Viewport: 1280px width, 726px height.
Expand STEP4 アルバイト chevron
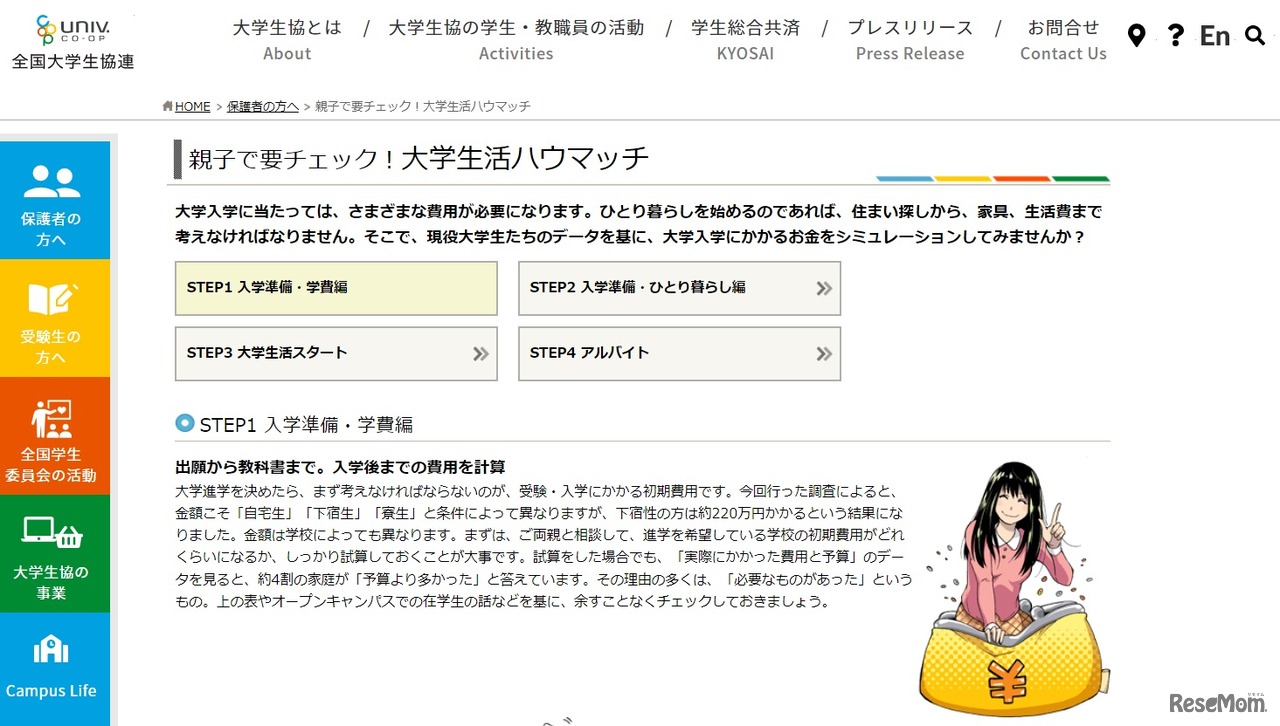click(x=824, y=353)
